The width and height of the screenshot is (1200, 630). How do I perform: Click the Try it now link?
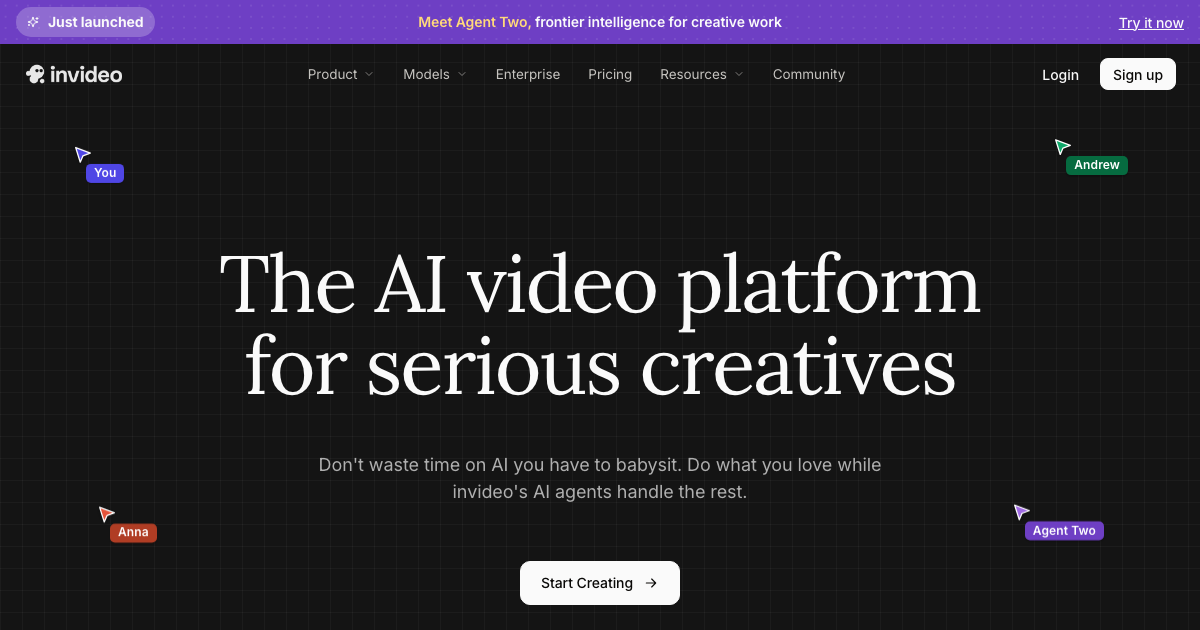1151,23
